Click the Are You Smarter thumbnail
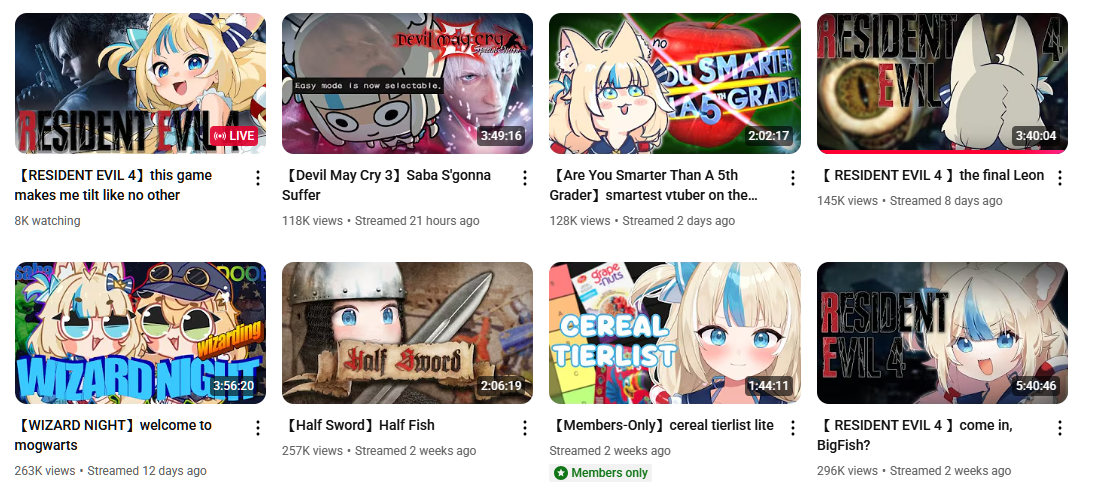Viewport: 1102px width, 499px height. (x=675, y=83)
